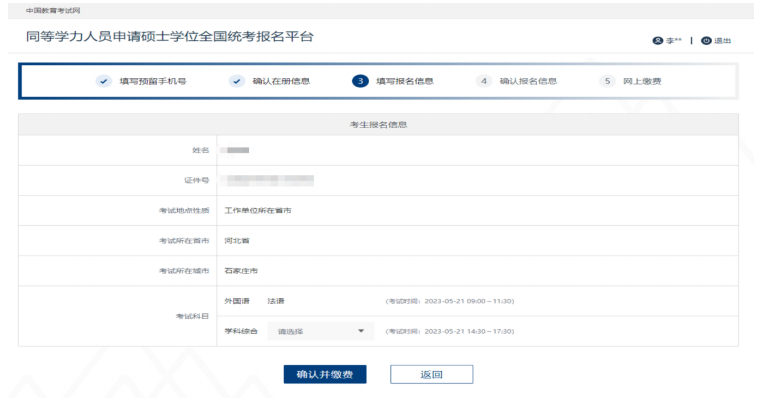The image size is (761, 401).
Task: Click the 确认并缴费 button
Action: pos(325,374)
